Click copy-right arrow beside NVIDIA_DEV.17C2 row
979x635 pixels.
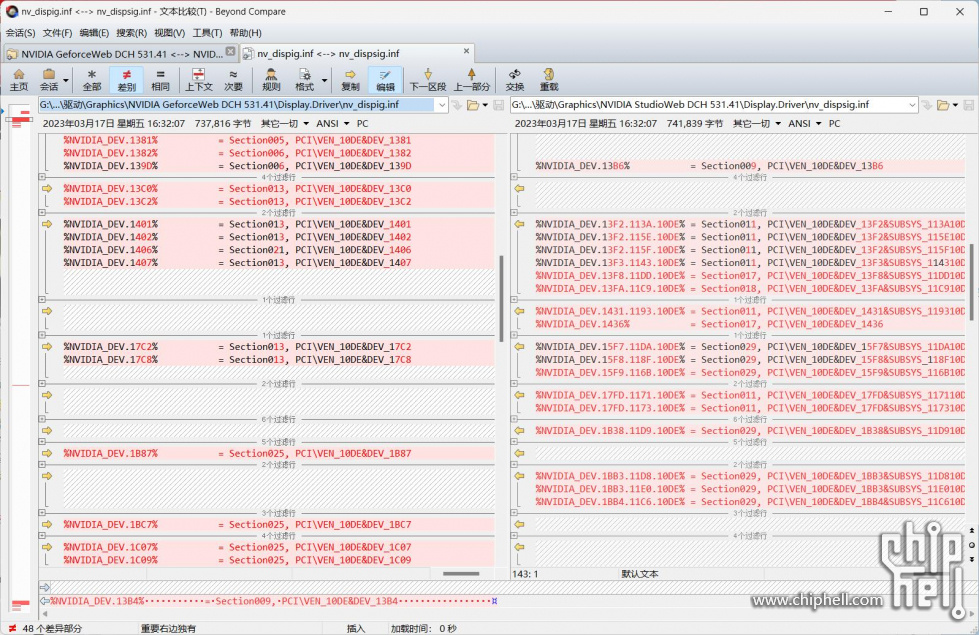[47, 347]
